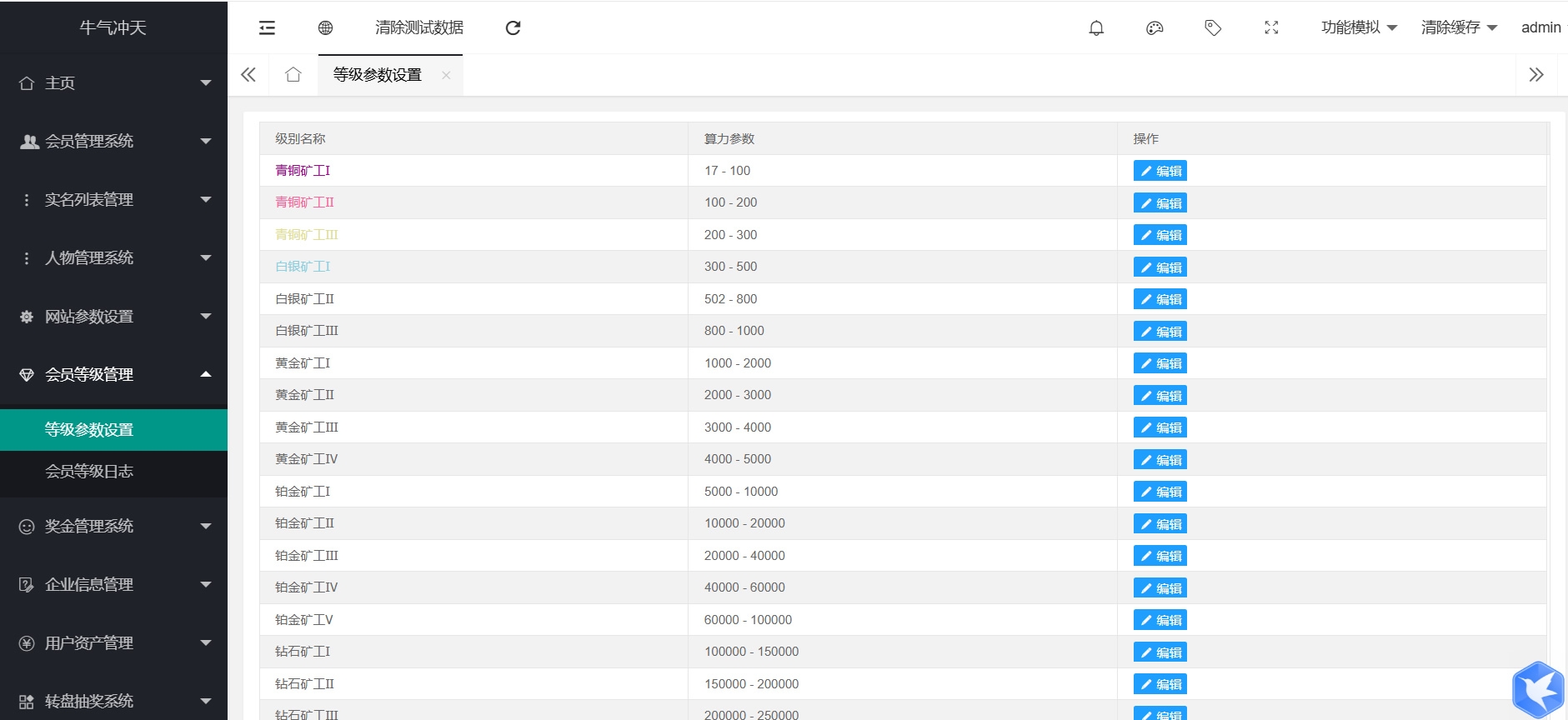Open the 清除缓存 dropdown

1459,27
